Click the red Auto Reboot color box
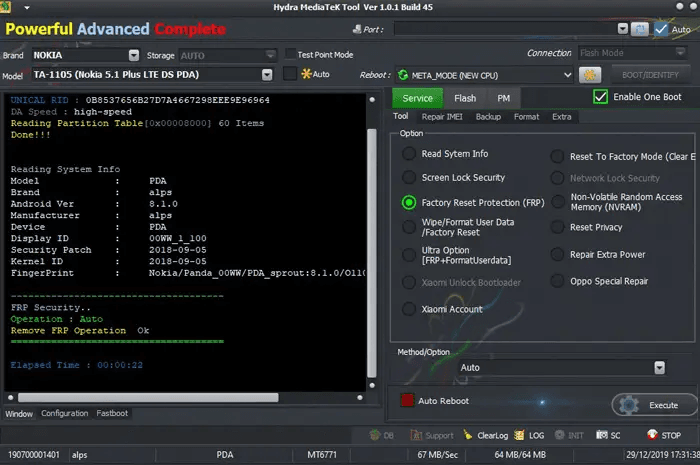The height and width of the screenshot is (465, 700). point(407,401)
